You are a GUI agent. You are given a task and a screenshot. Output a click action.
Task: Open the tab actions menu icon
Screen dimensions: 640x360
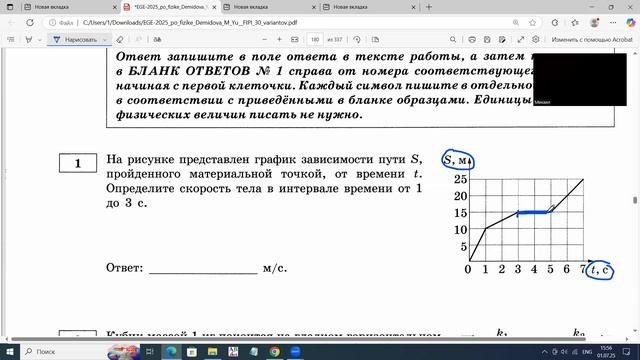coord(10,7)
